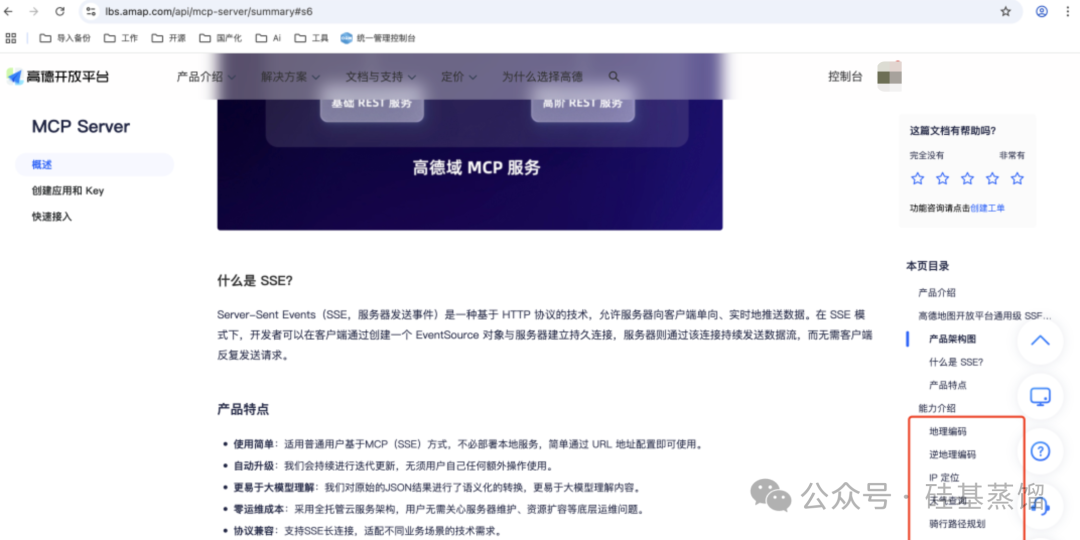Open 控制台 link in header
The image size is (1080, 540).
coord(845,76)
